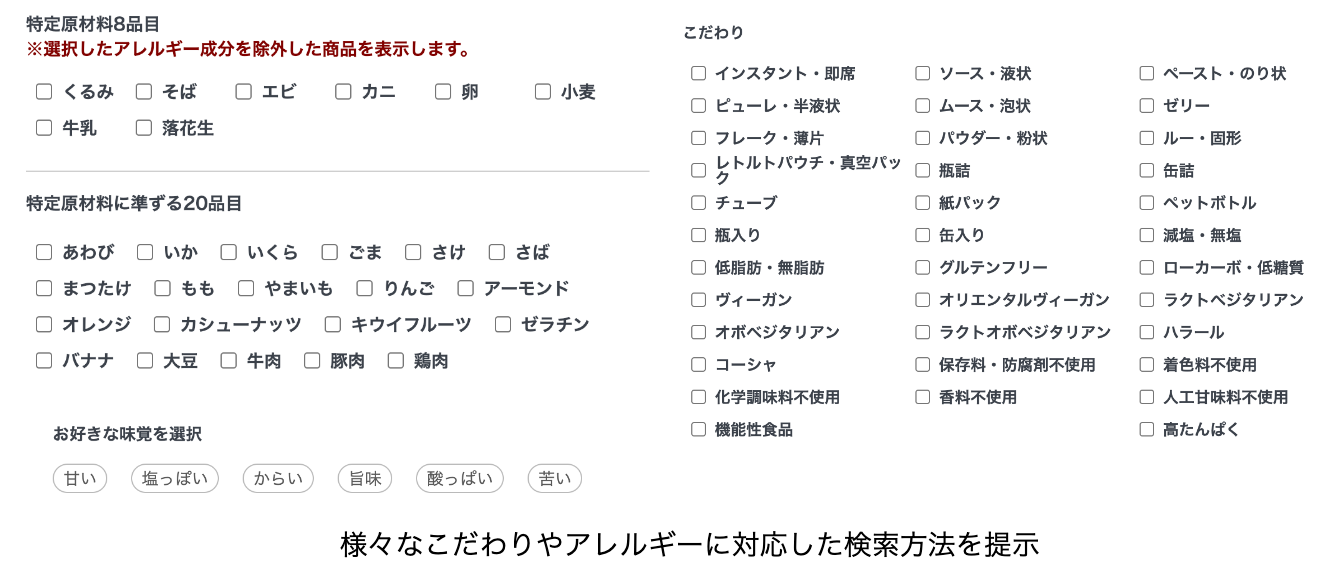Check the 減塩・無塩 checkbox
1336x584 pixels.
click(x=1146, y=235)
